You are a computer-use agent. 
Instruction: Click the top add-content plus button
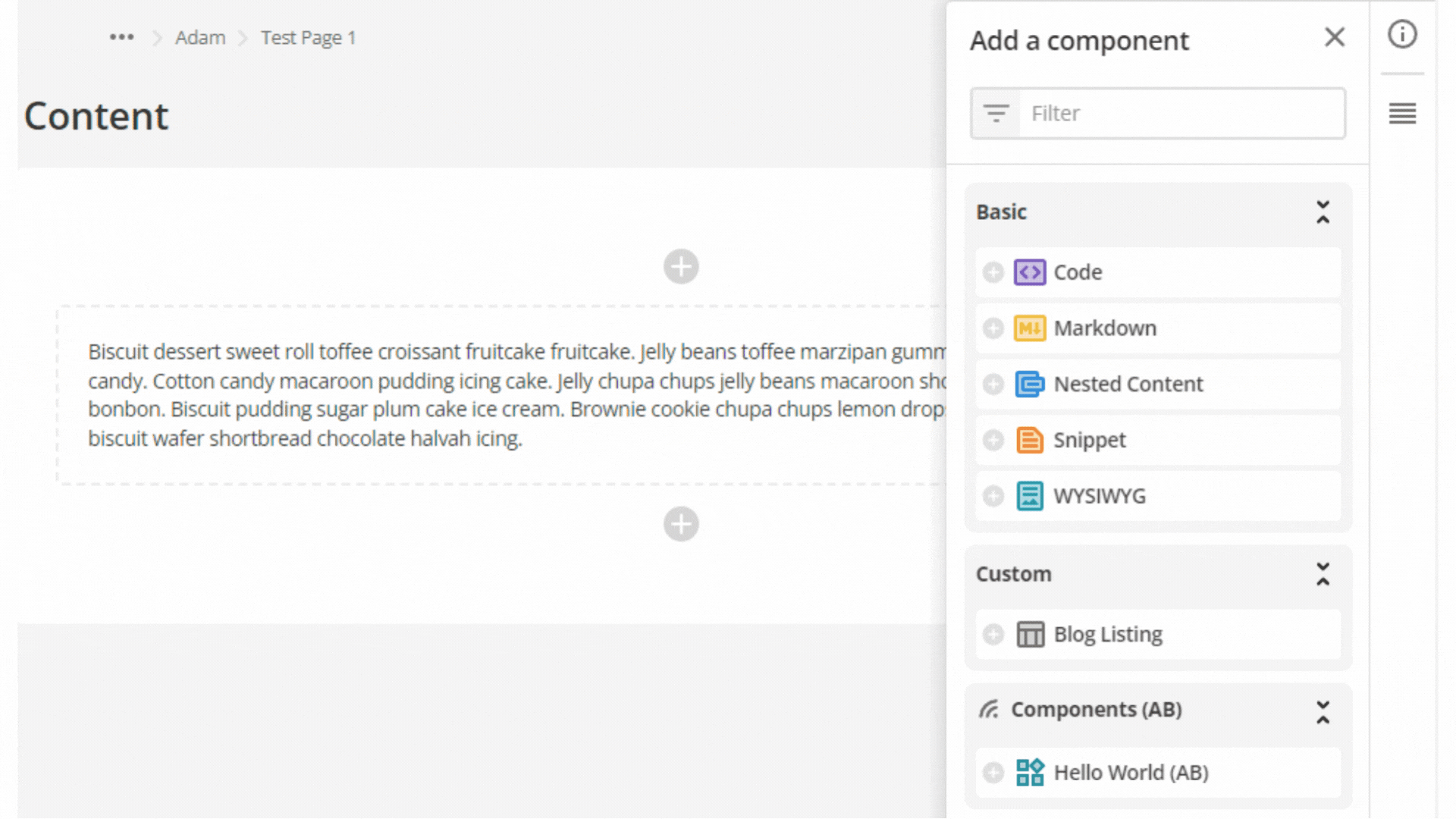(680, 266)
